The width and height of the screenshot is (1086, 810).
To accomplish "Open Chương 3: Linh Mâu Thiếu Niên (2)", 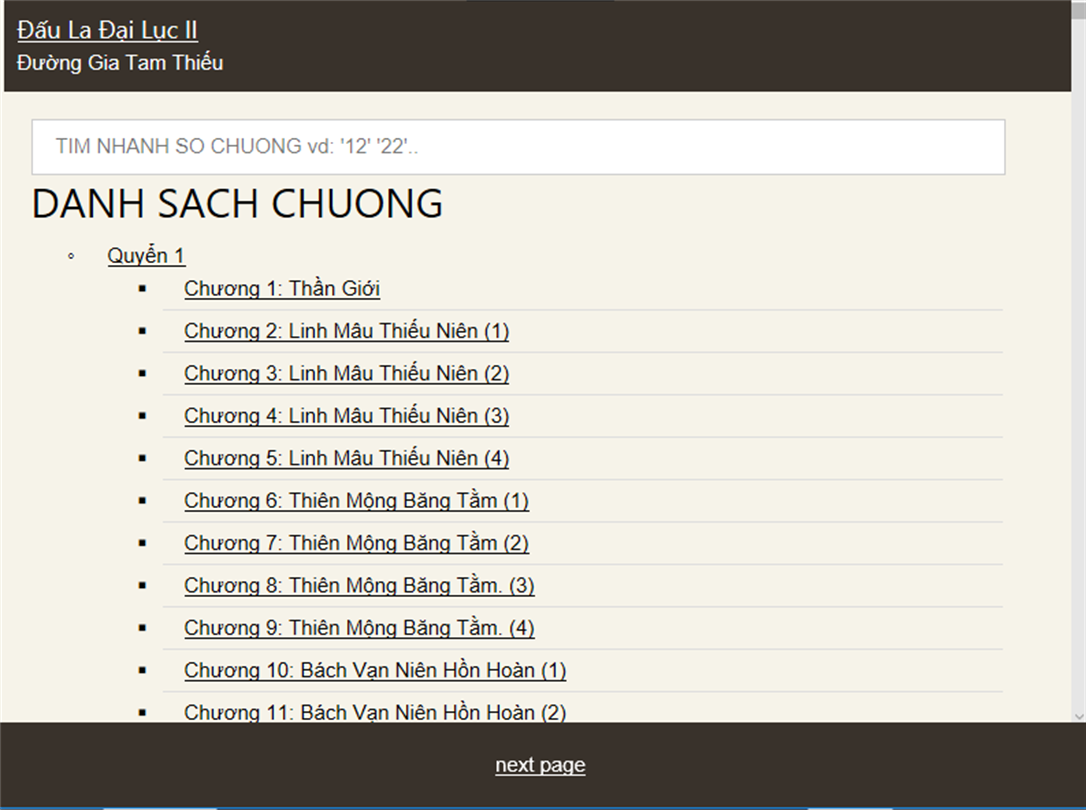I will tap(346, 373).
